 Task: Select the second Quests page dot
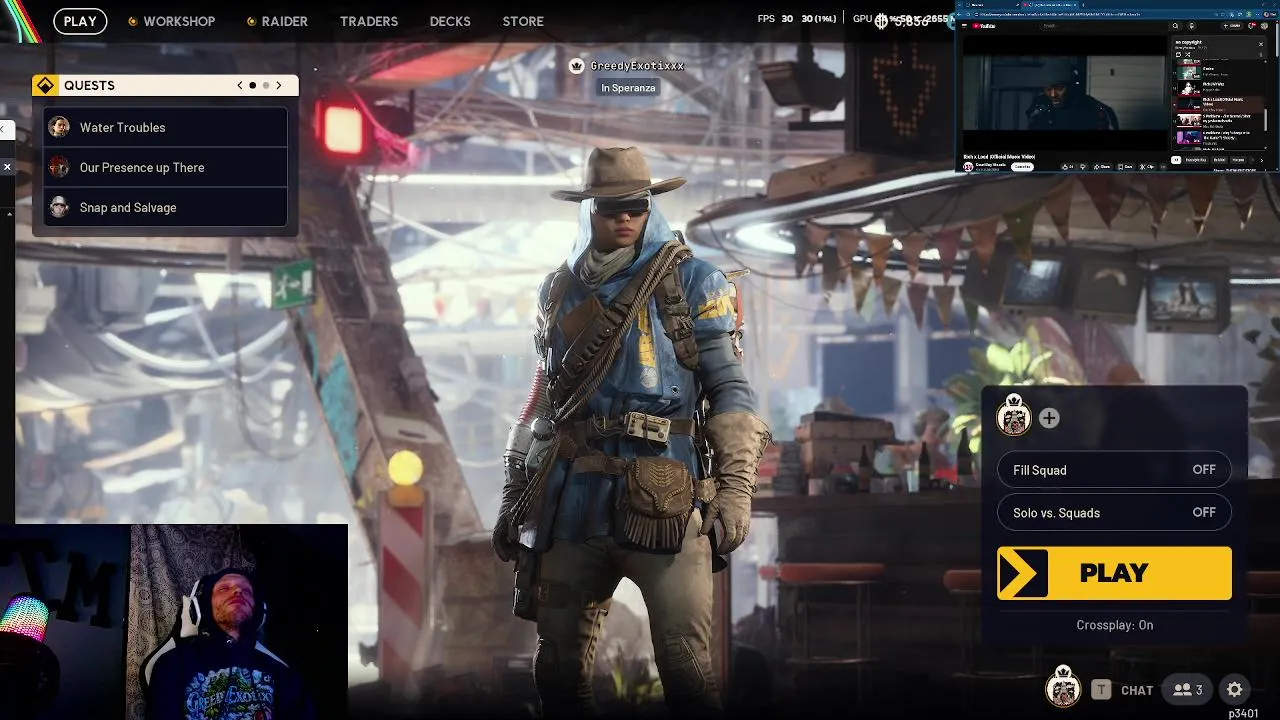click(x=265, y=85)
